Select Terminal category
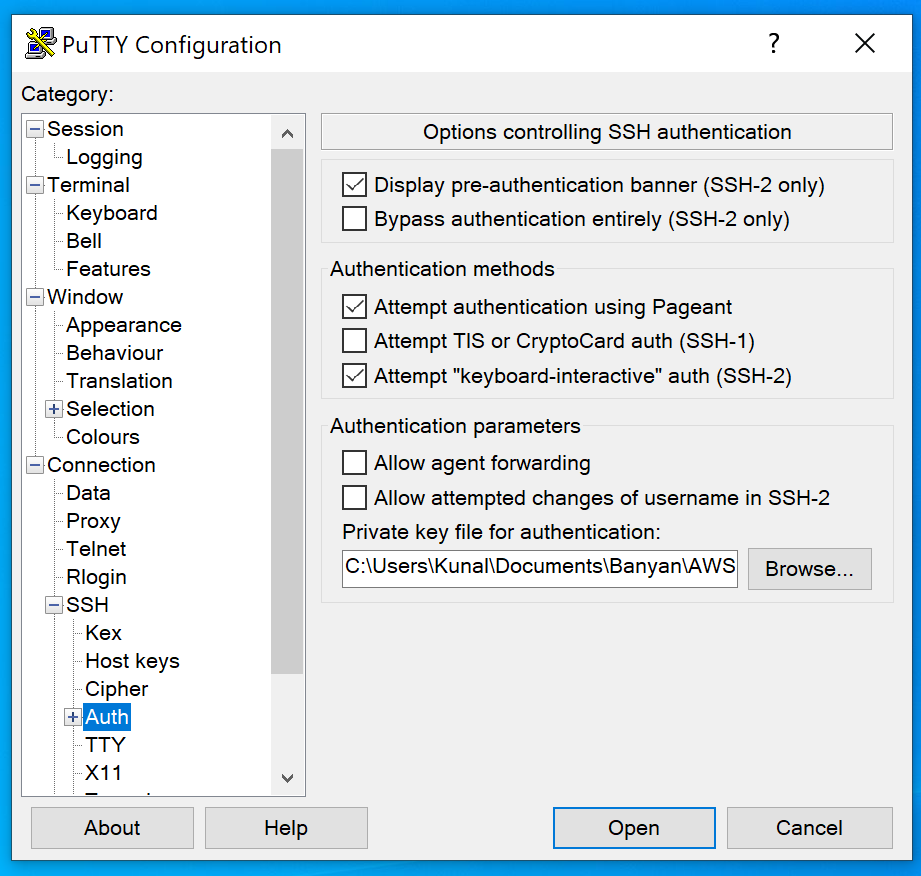This screenshot has height=876, width=921. pyautogui.click(x=88, y=186)
